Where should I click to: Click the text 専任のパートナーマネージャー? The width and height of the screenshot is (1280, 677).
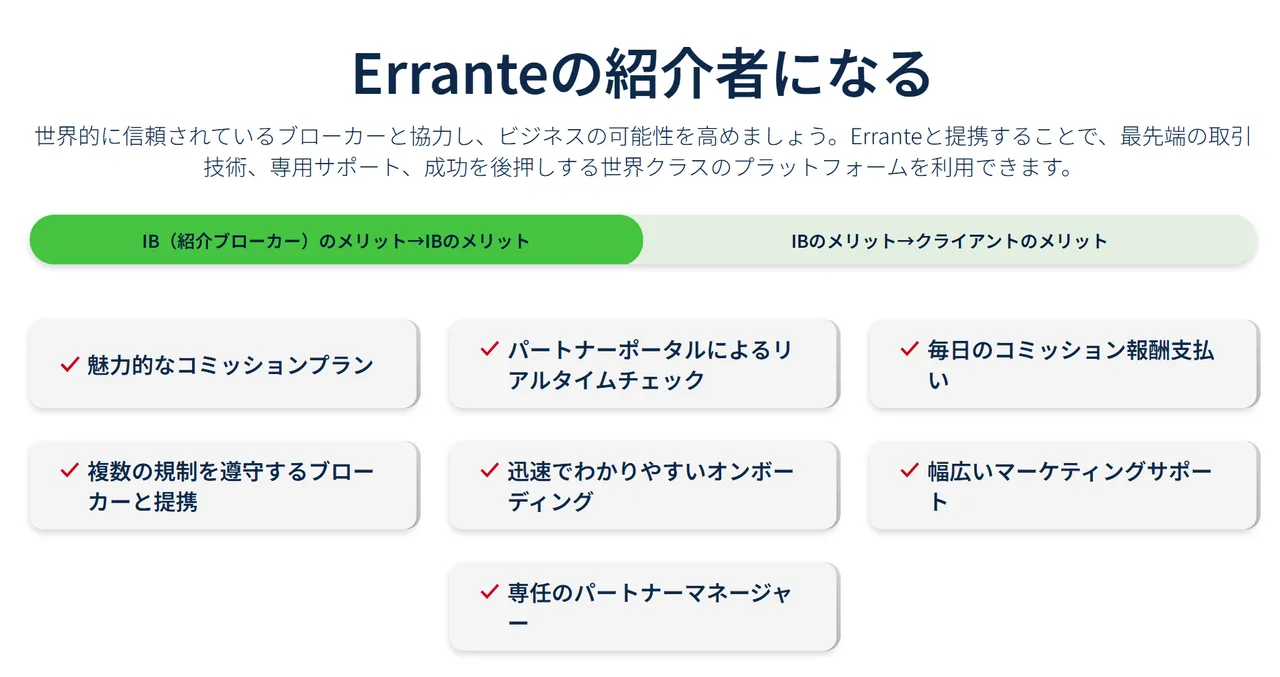tap(650, 607)
